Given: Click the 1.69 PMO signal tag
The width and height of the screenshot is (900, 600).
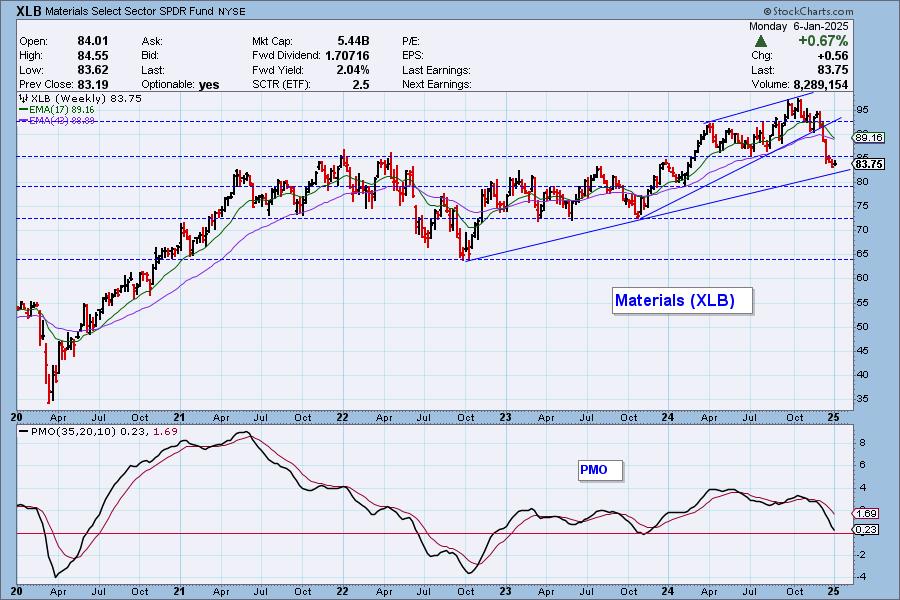Looking at the screenshot, I should point(866,513).
